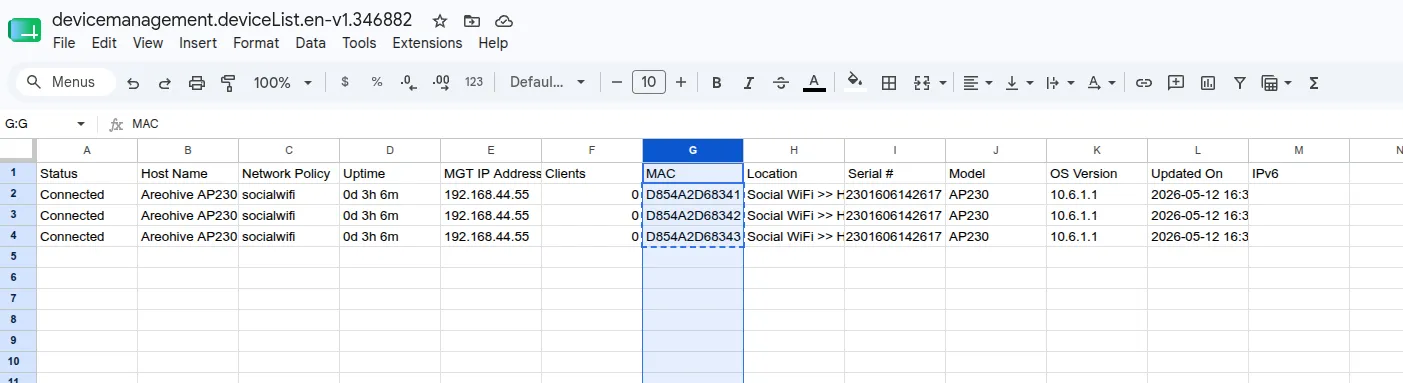Open the File menu
1403x383 pixels.
coord(64,43)
